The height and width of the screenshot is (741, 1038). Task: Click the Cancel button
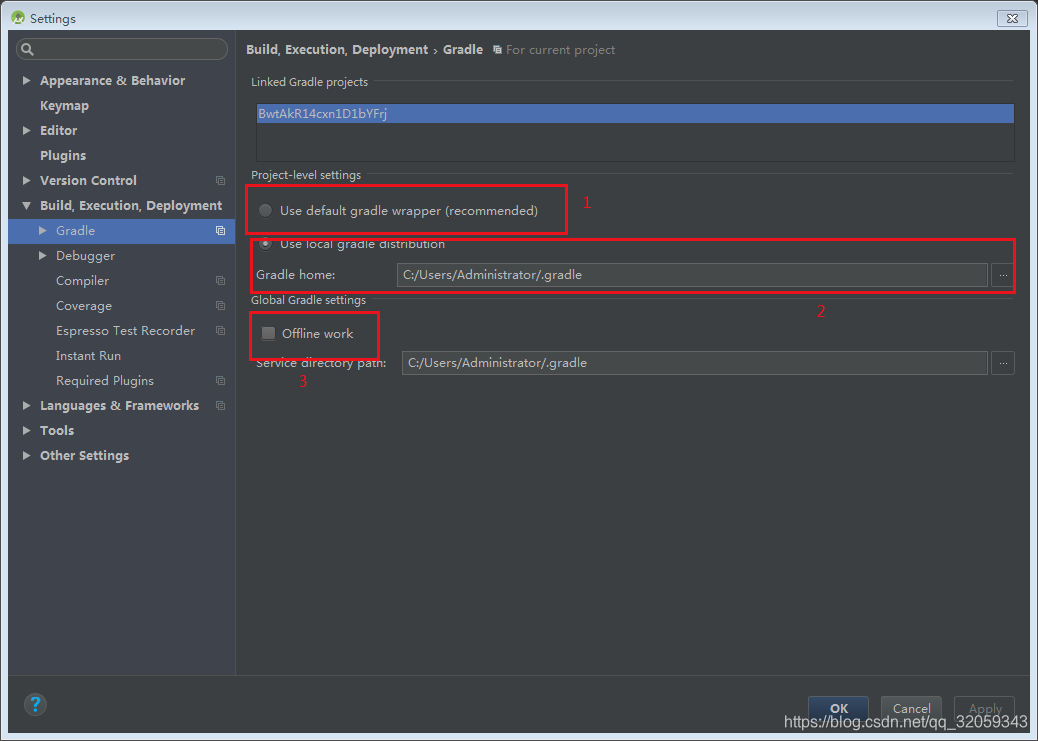point(911,708)
